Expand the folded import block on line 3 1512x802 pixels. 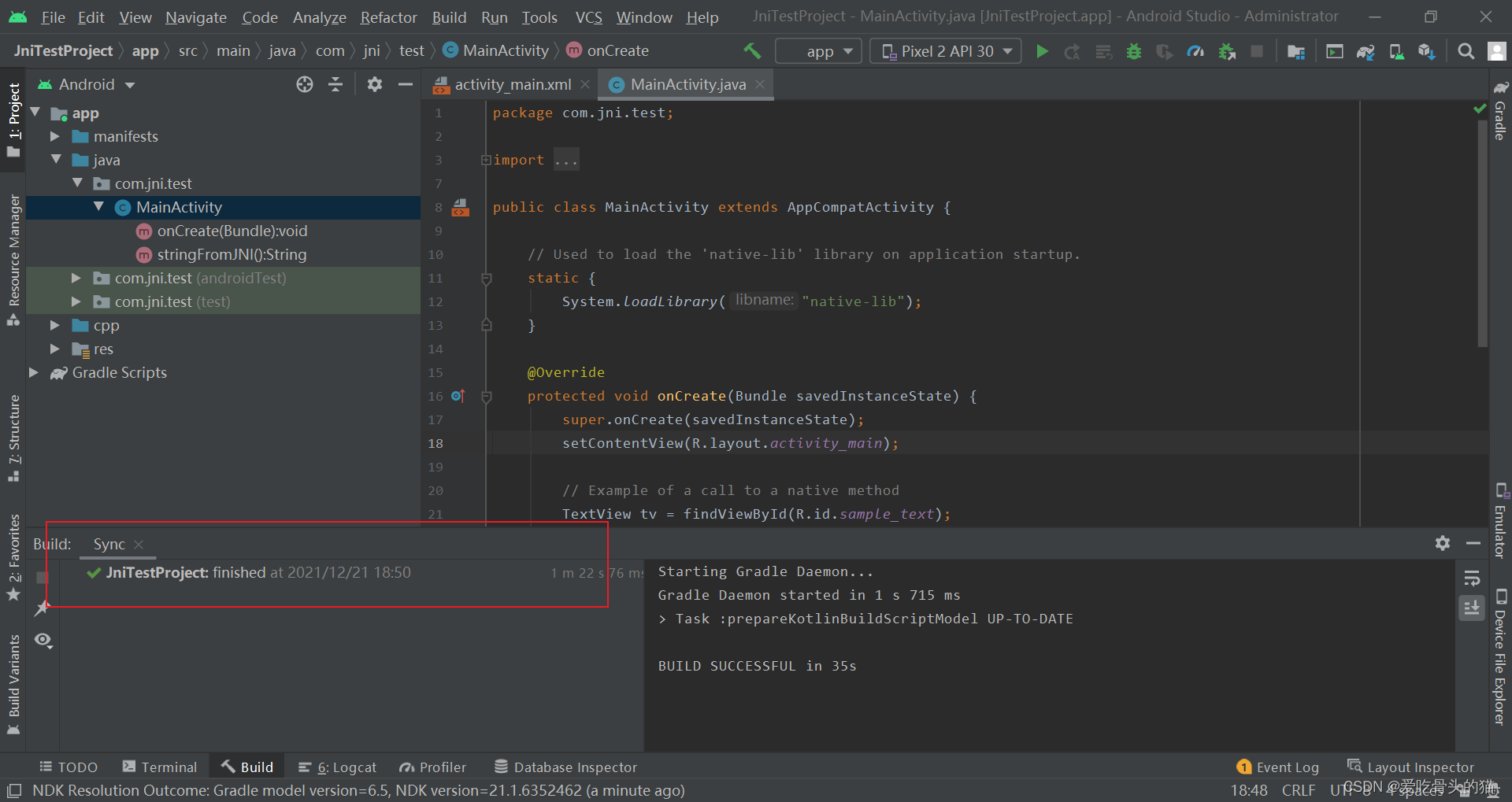[486, 160]
